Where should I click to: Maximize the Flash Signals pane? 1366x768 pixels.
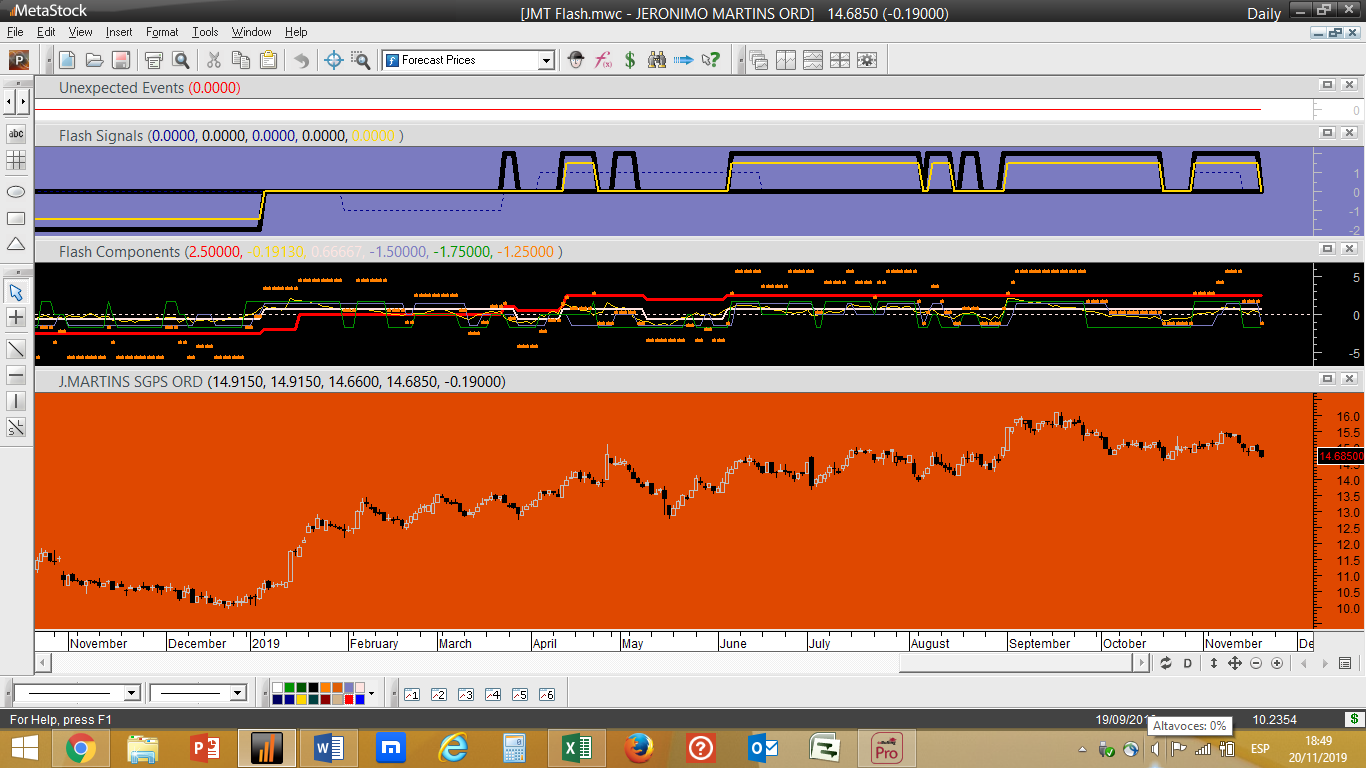pos(1328,133)
